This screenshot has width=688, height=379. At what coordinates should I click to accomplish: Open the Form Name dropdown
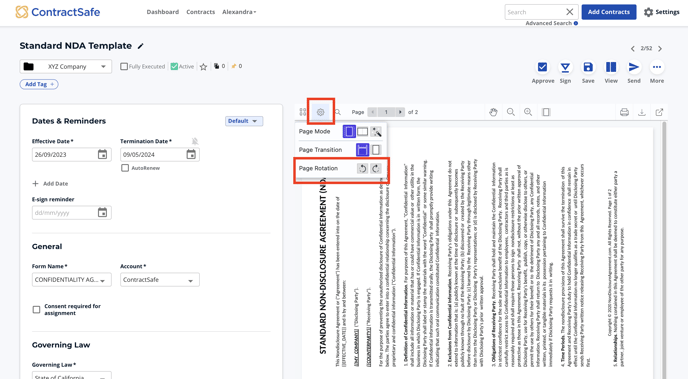coord(72,280)
